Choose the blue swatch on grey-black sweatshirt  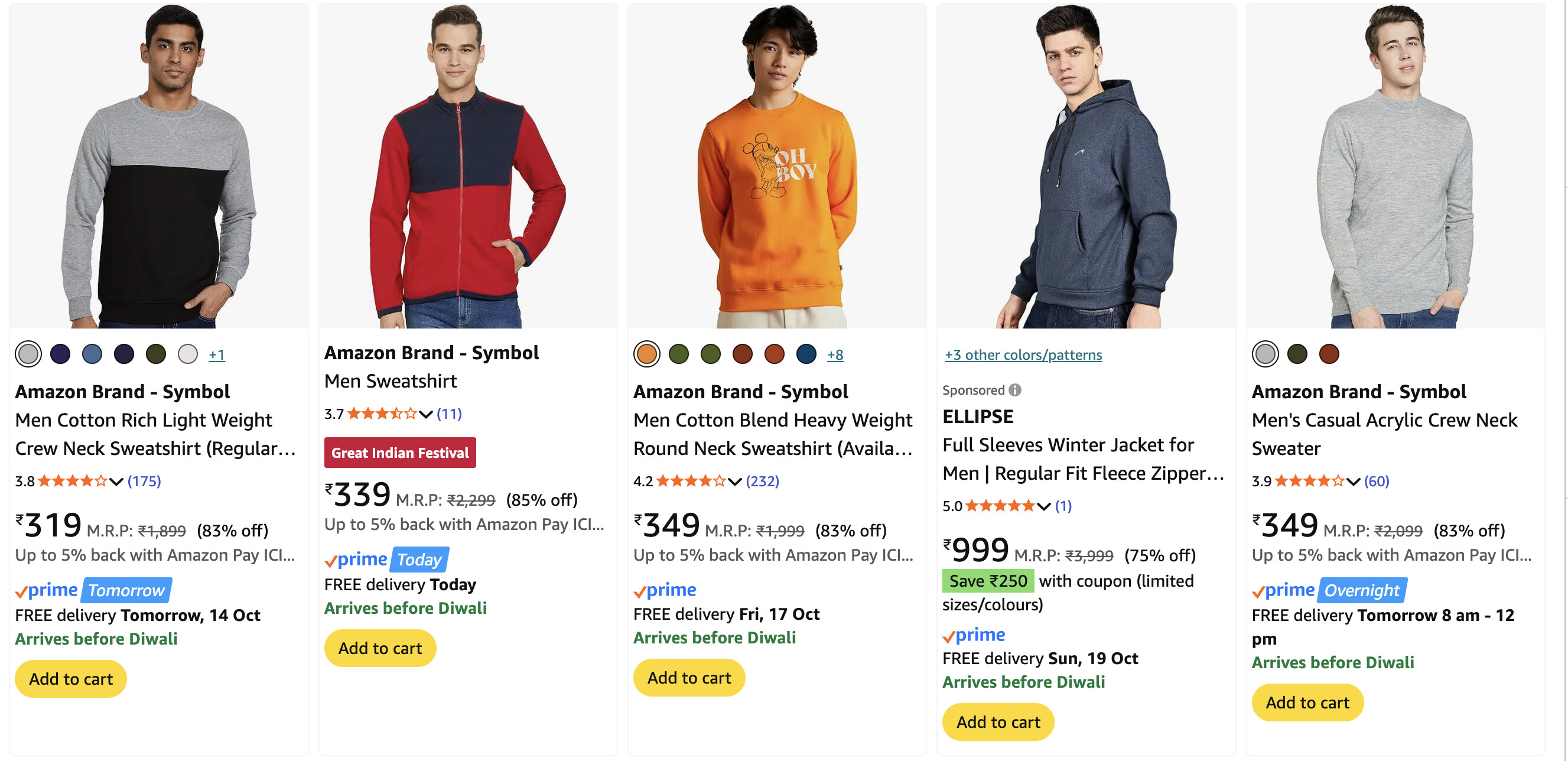point(92,355)
